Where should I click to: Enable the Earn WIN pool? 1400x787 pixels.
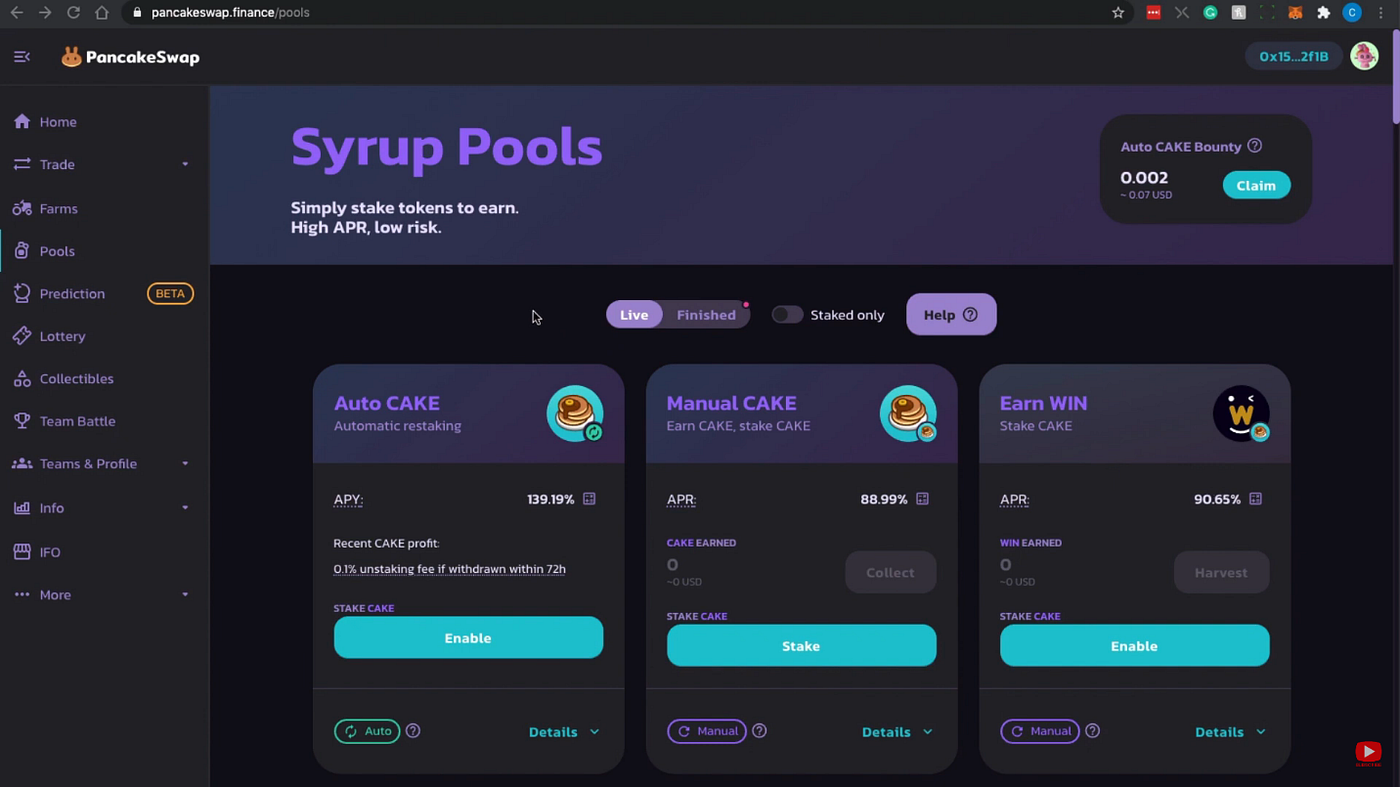(1134, 646)
